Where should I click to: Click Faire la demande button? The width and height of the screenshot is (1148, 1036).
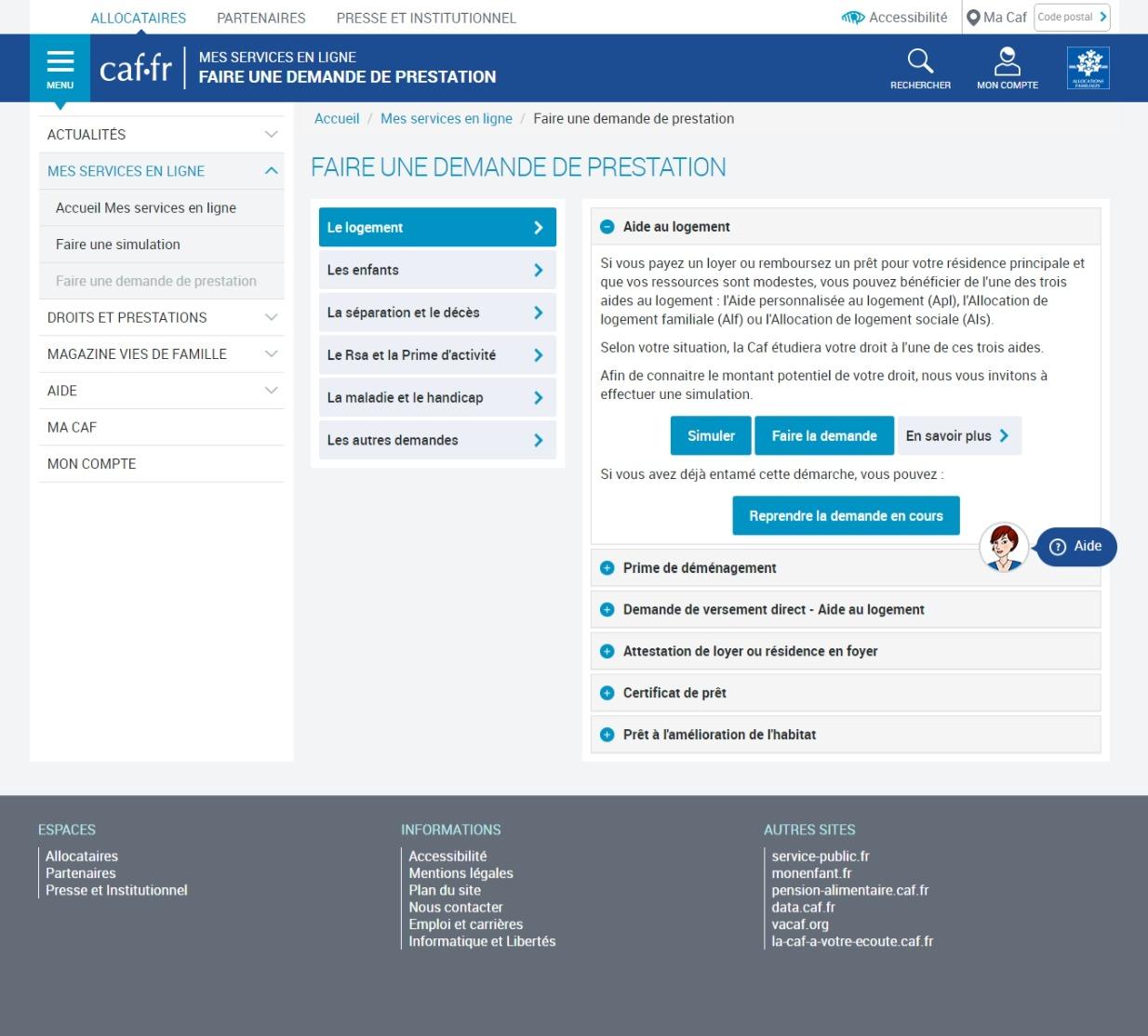point(824,435)
